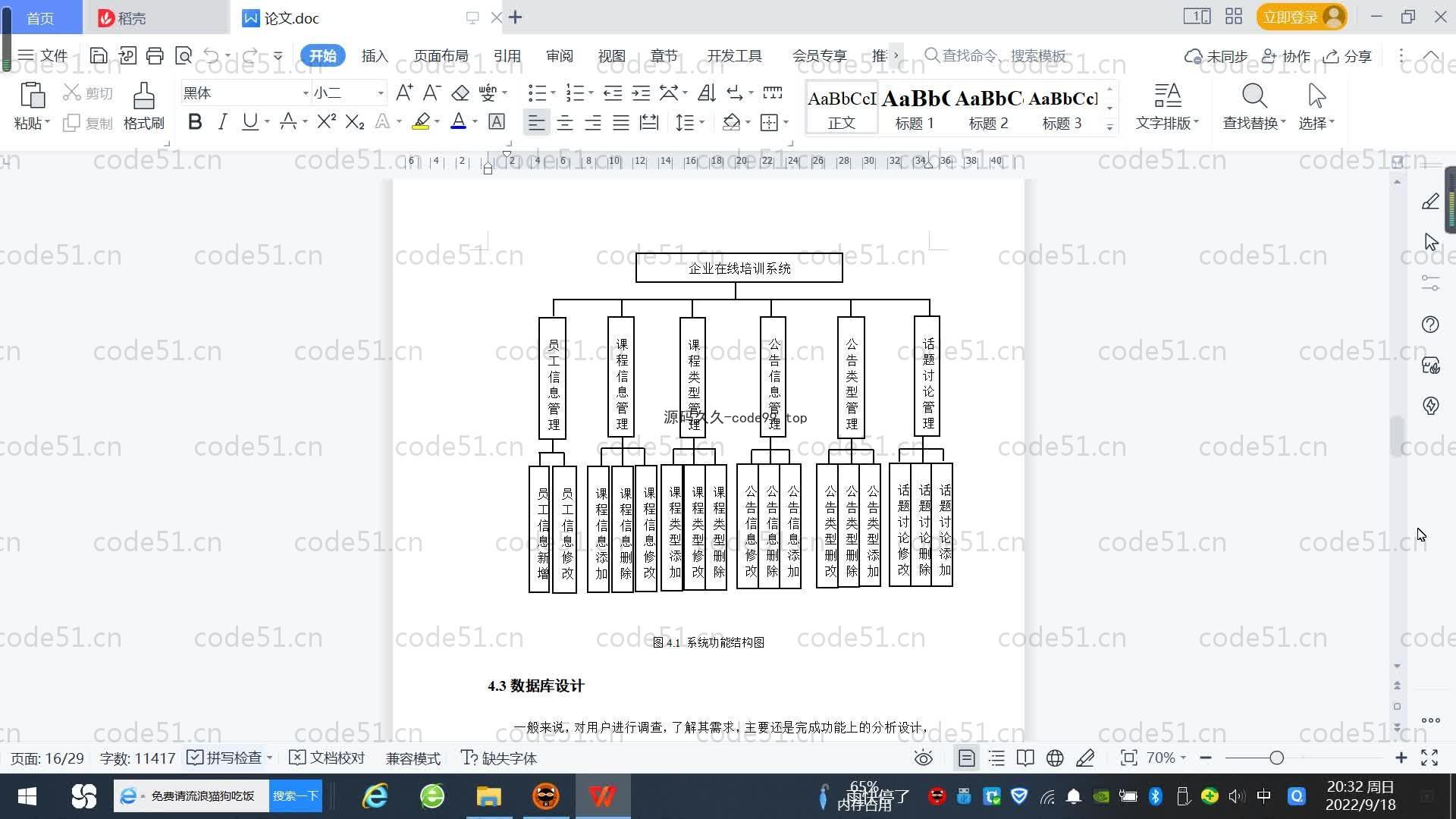Decrease indent icon in ribbon
1456x819 pixels.
tap(613, 93)
